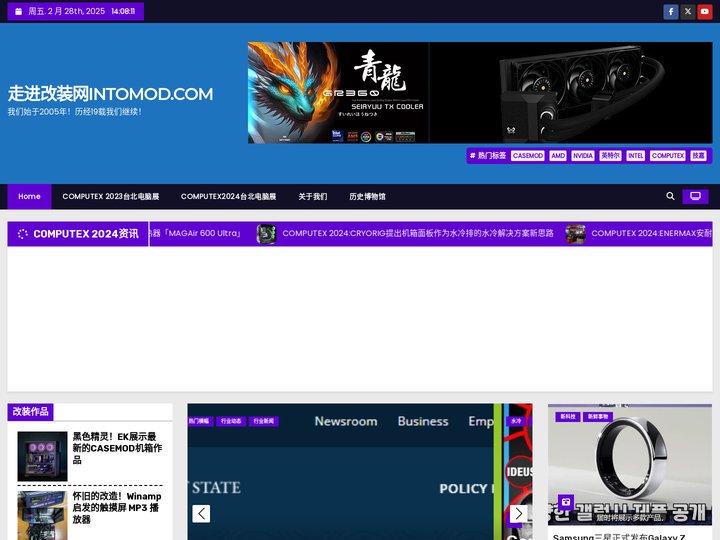Click the 技嘉 hot tag
The width and height of the screenshot is (720, 540).
698,156
